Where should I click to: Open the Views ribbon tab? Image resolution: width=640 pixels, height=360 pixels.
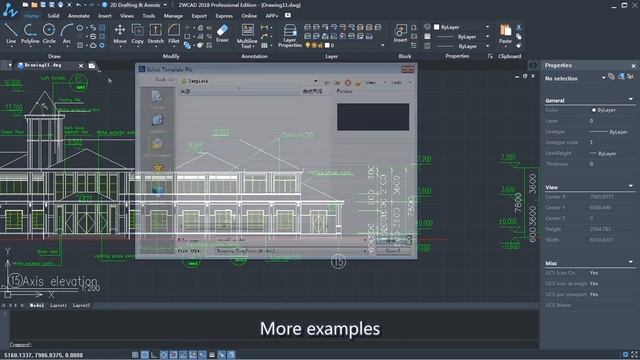tap(127, 16)
